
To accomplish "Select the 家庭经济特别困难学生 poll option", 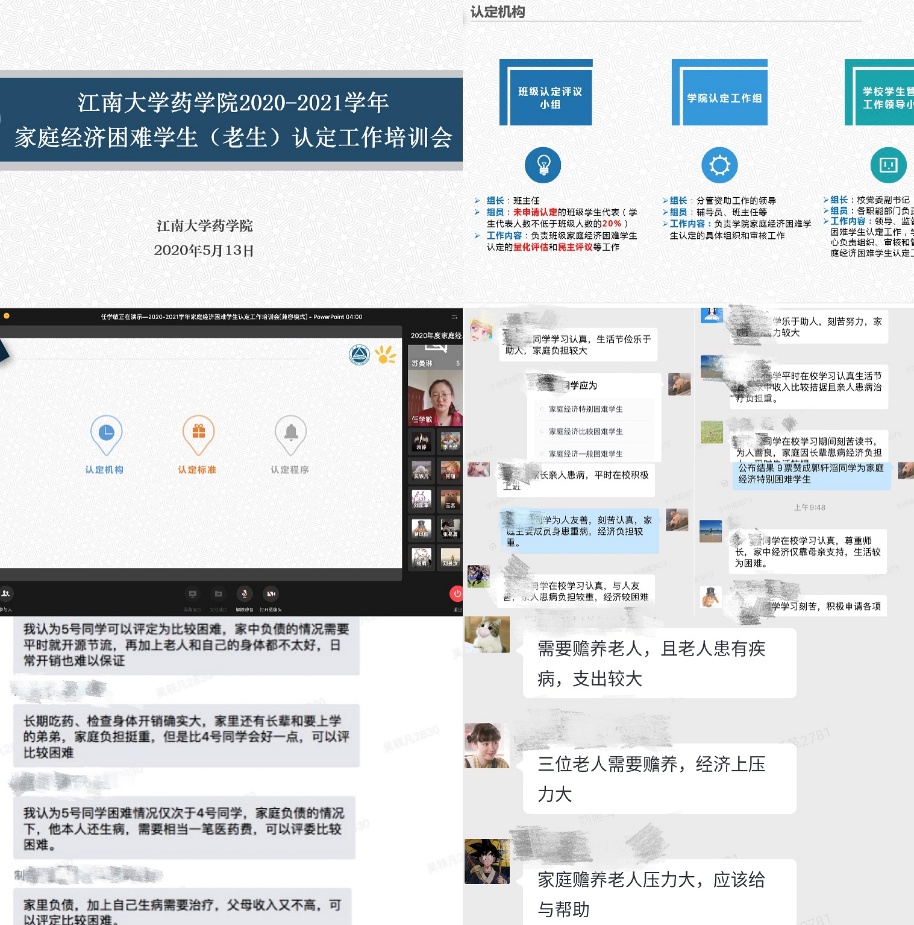I will click(x=585, y=409).
